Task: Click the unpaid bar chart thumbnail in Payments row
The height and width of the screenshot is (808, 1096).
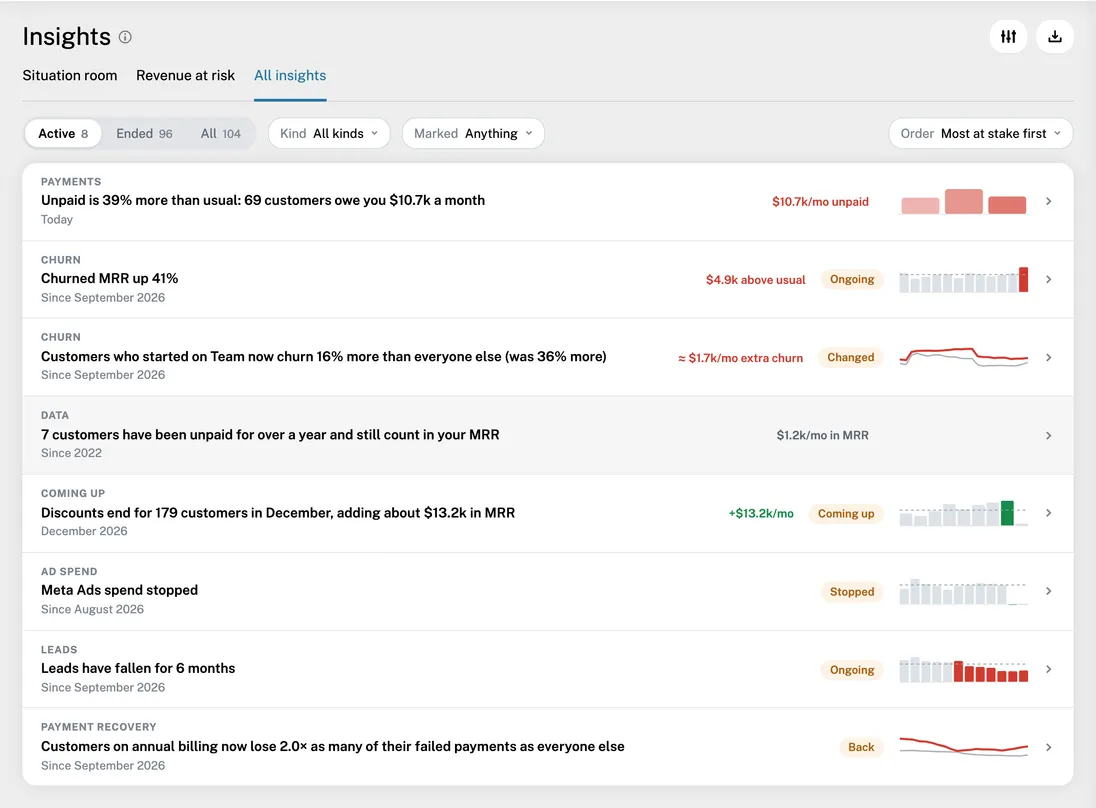Action: point(963,201)
